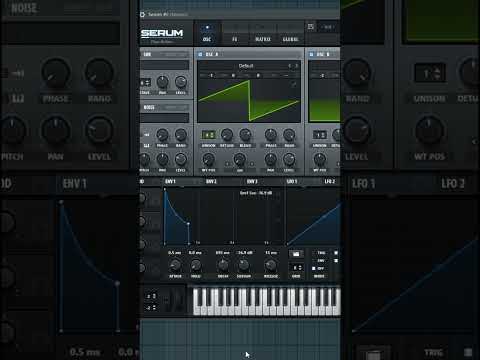The height and width of the screenshot is (360, 480).
Task: Click a key on the Serum piano keyboard
Action: click(x=267, y=302)
